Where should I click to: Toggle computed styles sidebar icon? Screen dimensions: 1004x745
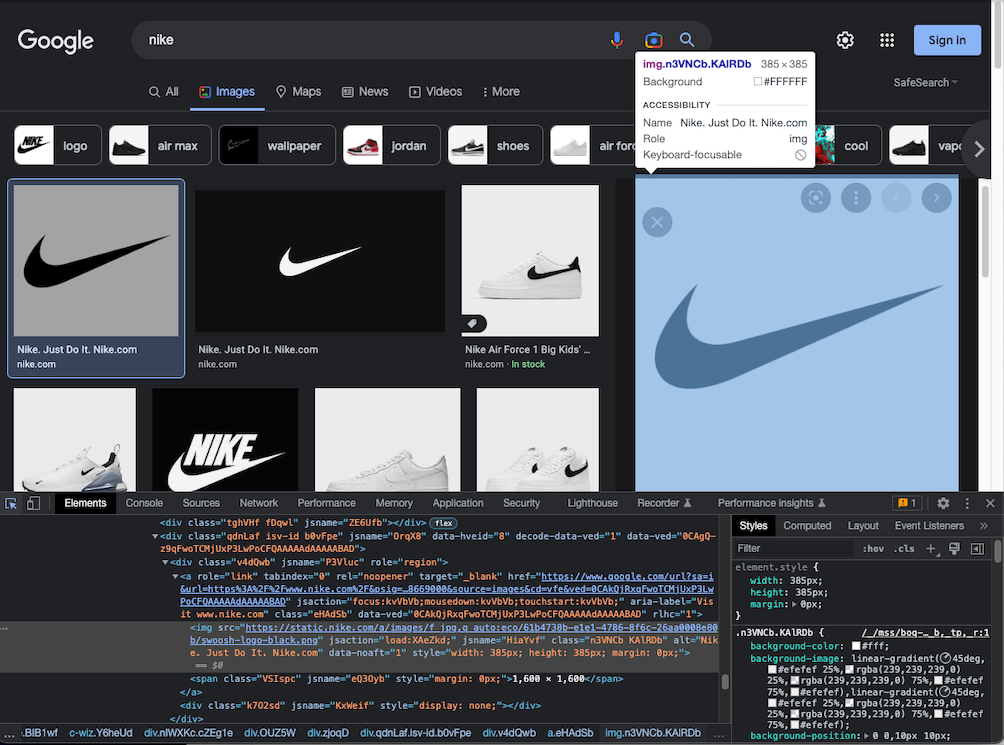[x=977, y=549]
